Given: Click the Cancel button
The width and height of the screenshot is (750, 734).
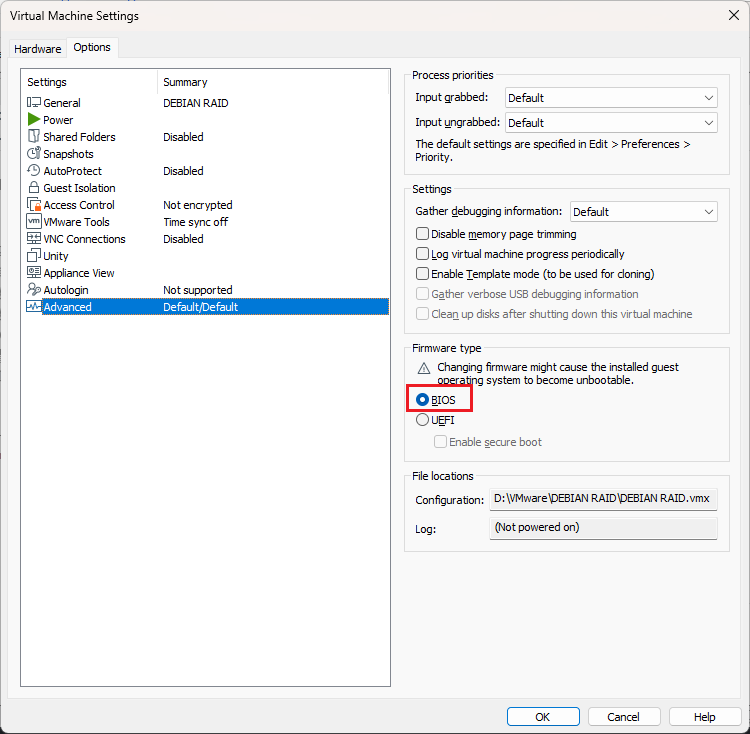Looking at the screenshot, I should [x=624, y=717].
